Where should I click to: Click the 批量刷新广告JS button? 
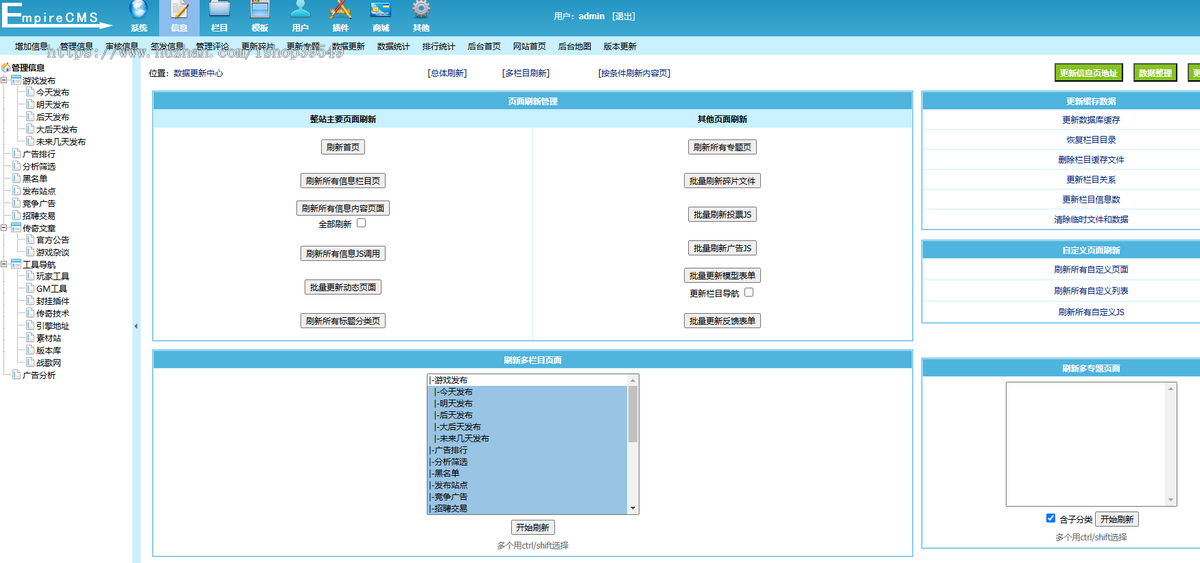(x=723, y=248)
